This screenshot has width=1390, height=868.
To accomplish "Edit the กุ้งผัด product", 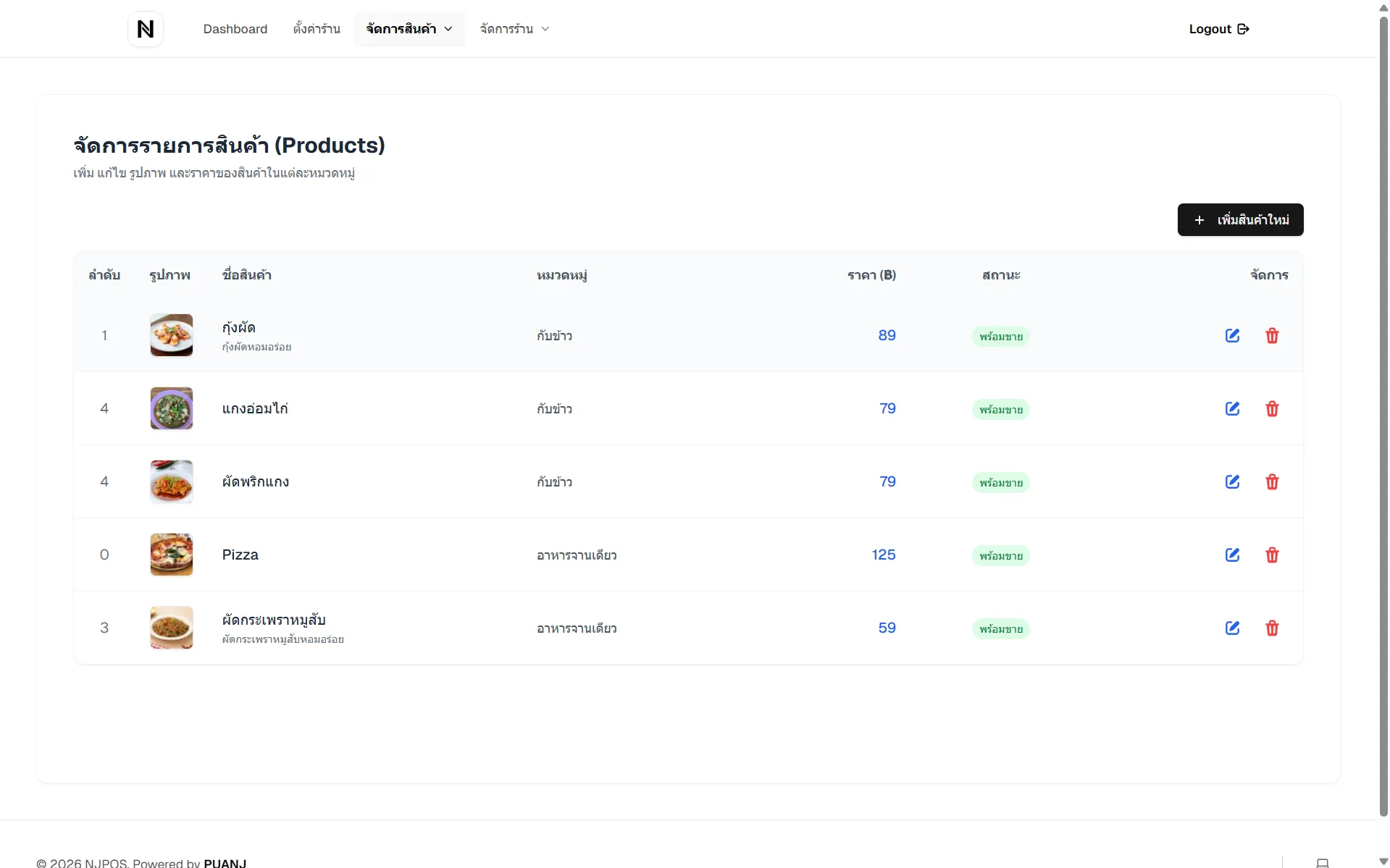I will (x=1232, y=336).
